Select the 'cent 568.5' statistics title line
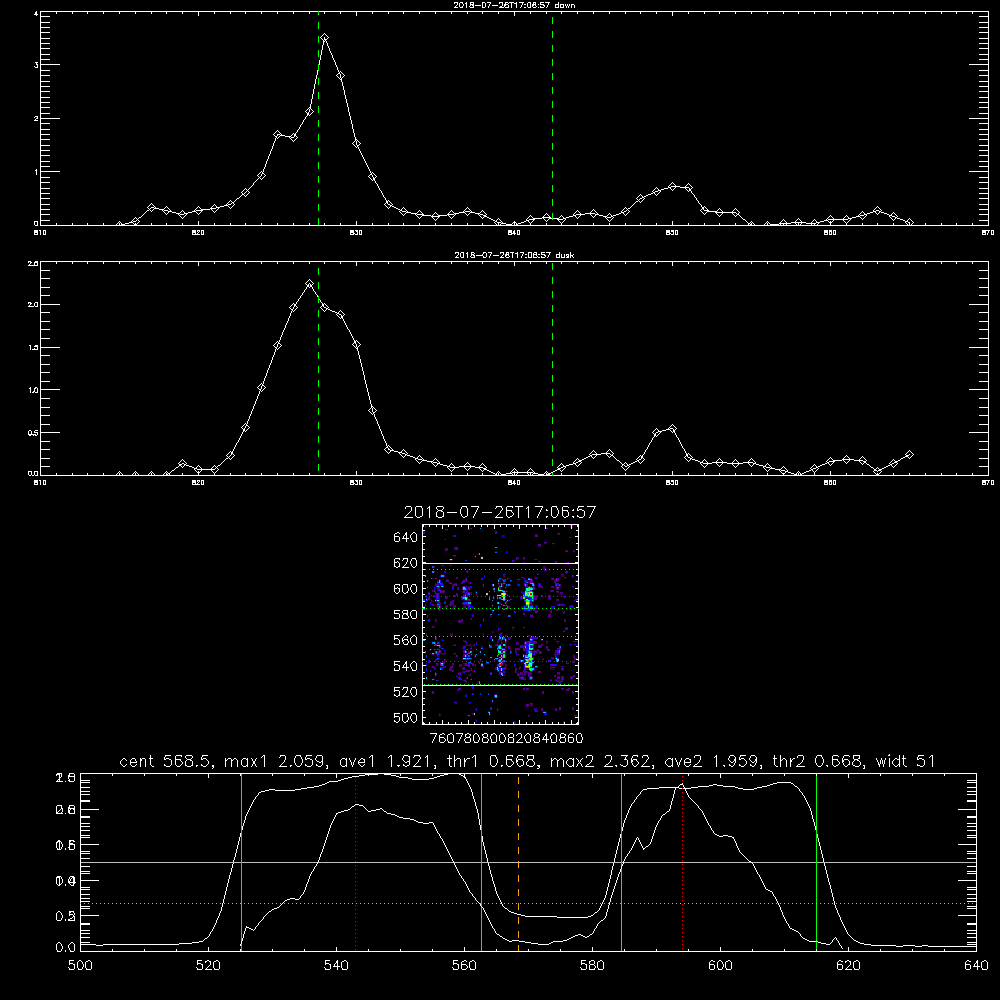1000x1000 pixels. (x=527, y=761)
